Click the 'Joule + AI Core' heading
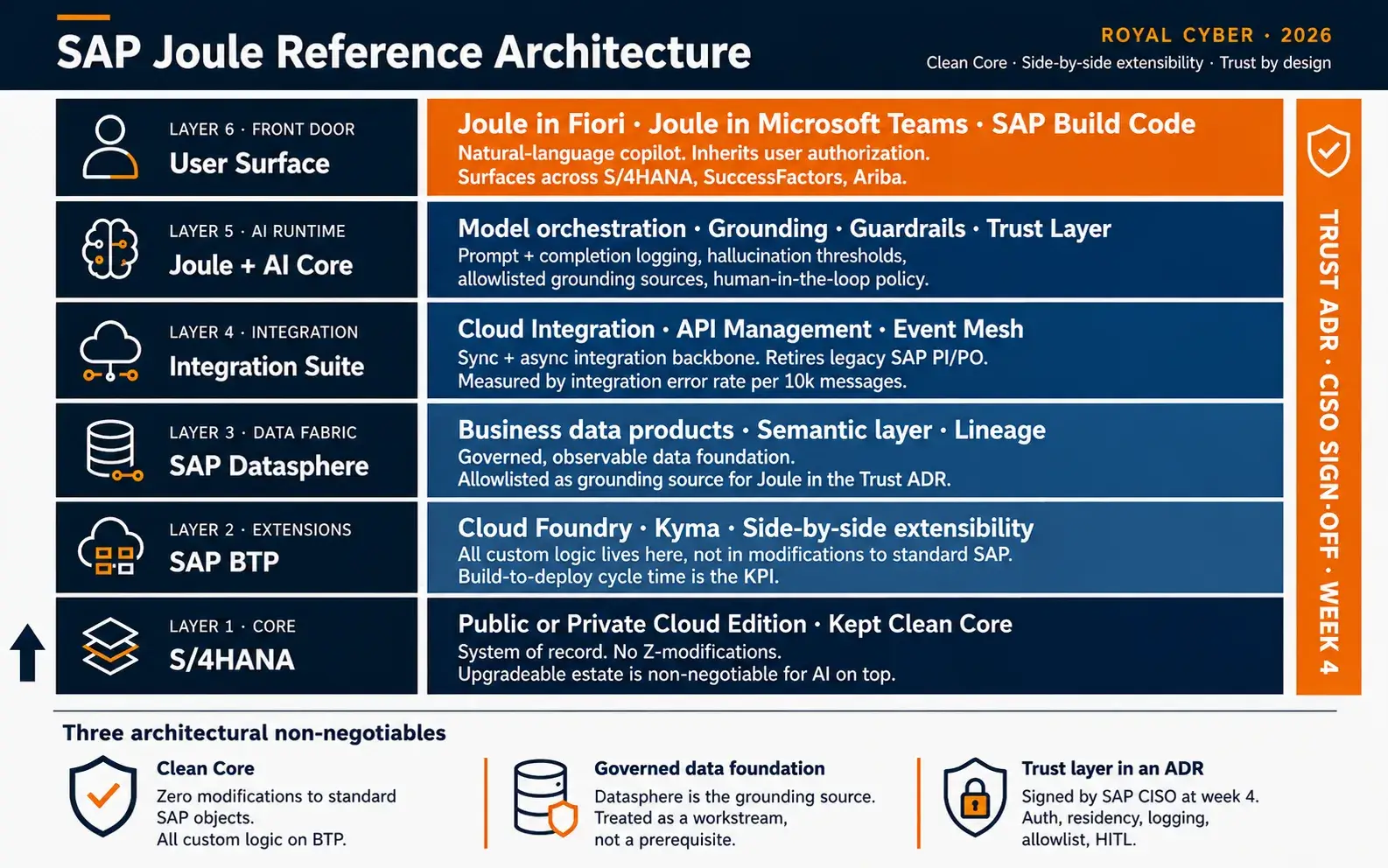This screenshot has width=1388, height=868. (261, 265)
